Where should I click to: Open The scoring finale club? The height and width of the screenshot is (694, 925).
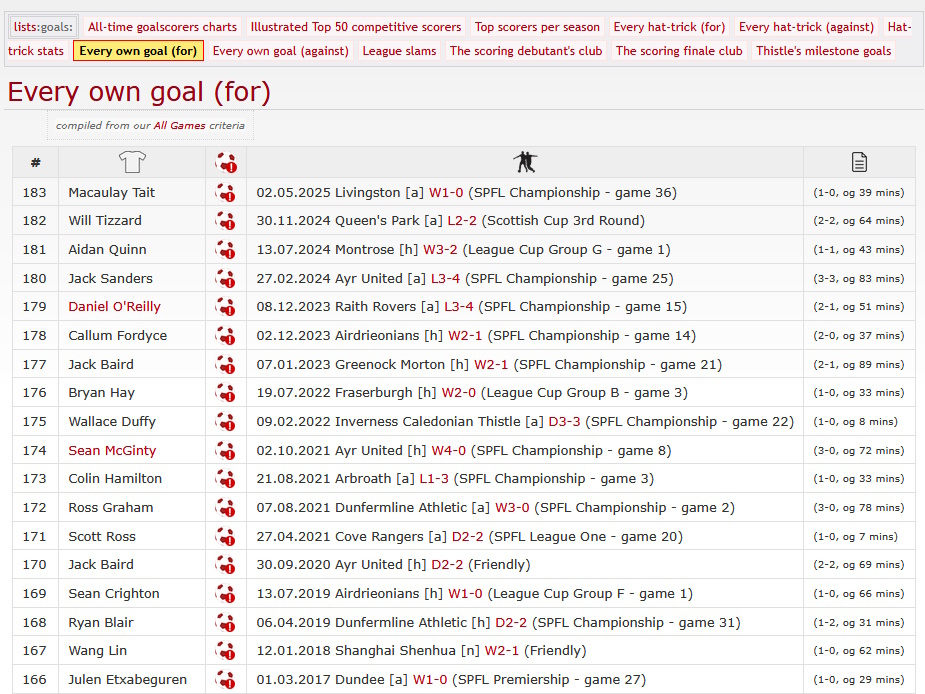(x=679, y=51)
